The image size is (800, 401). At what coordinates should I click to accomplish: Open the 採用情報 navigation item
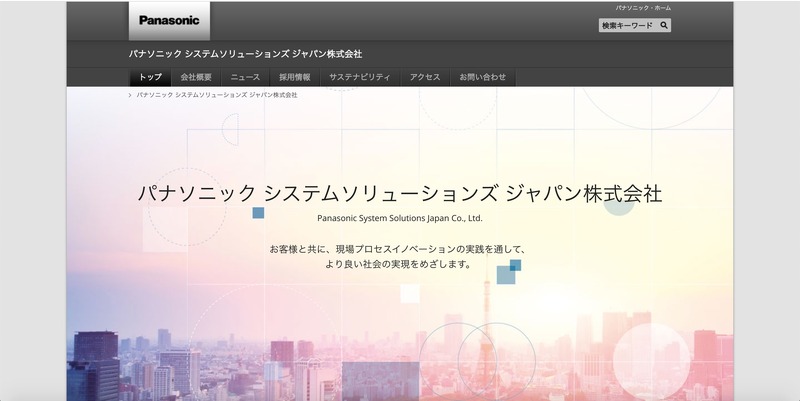[x=295, y=77]
